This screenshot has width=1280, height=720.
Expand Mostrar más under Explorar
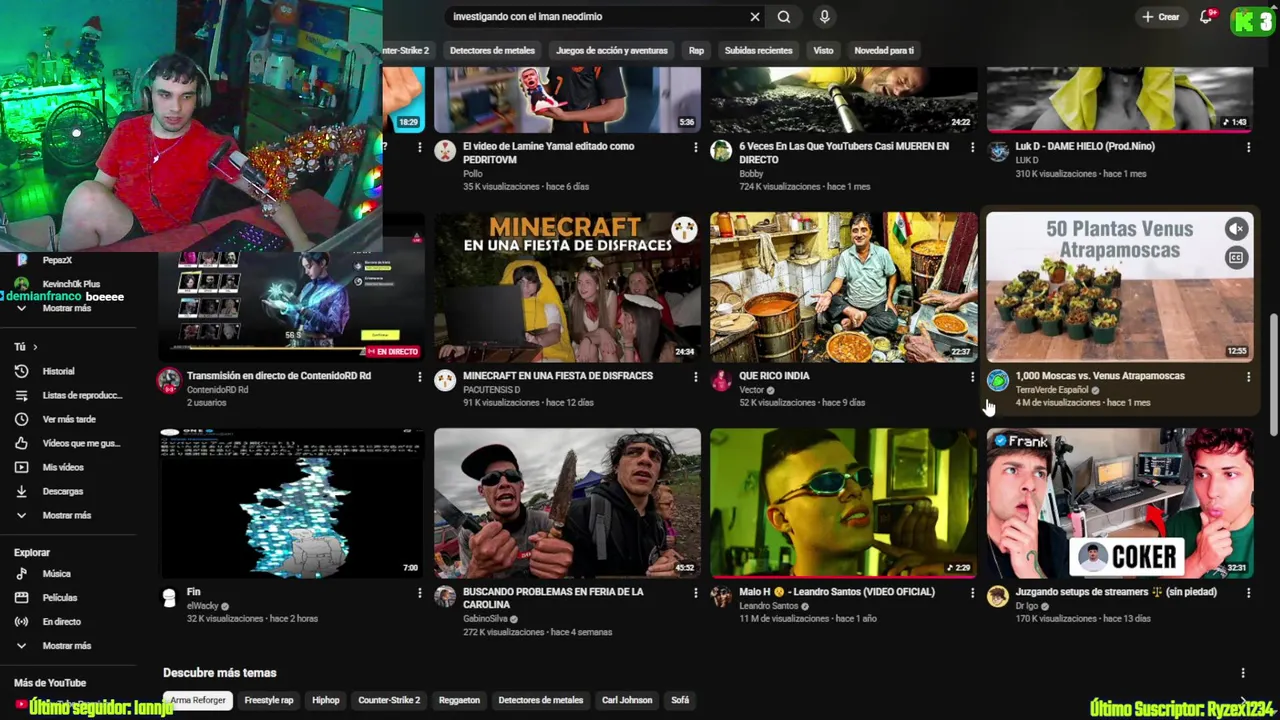(x=68, y=646)
